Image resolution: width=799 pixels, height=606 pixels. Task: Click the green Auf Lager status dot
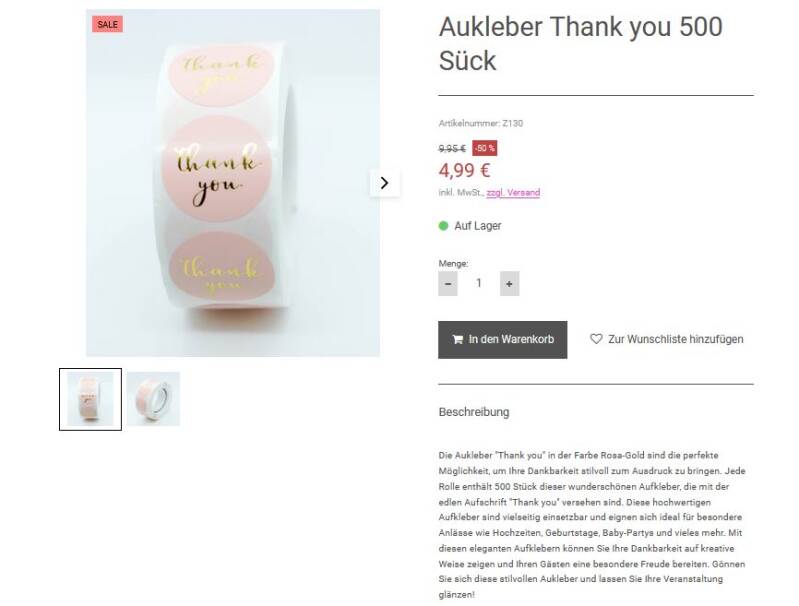pos(443,226)
